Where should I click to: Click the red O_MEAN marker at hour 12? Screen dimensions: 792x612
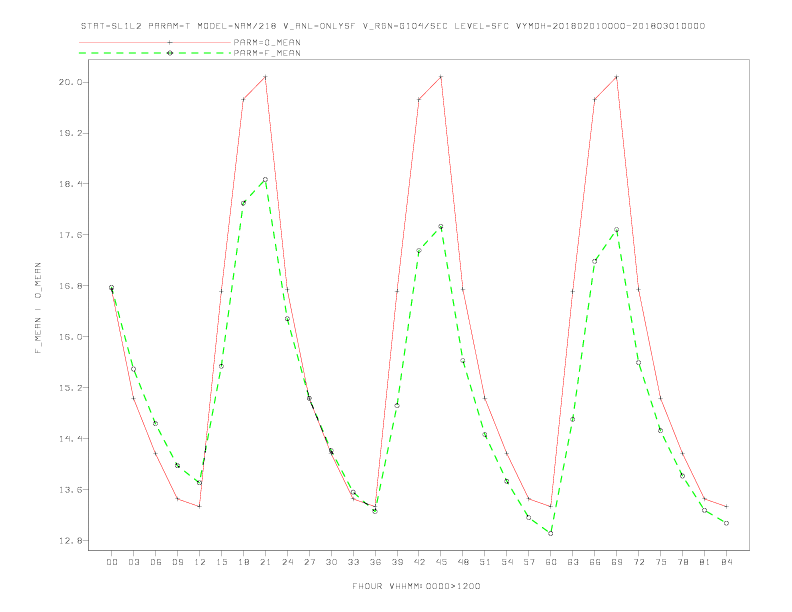200,506
